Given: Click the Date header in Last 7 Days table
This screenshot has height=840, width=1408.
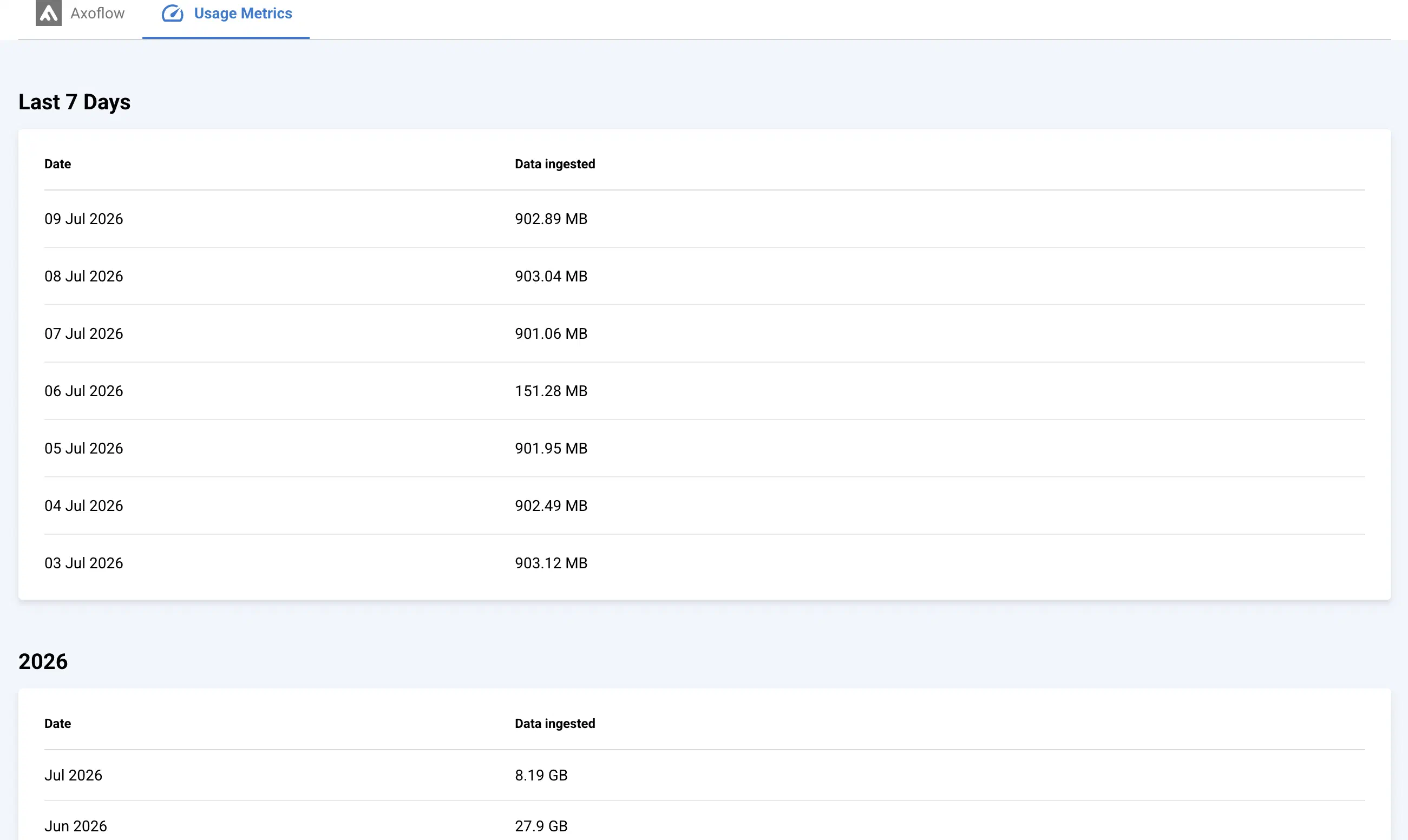Looking at the screenshot, I should click(x=58, y=164).
